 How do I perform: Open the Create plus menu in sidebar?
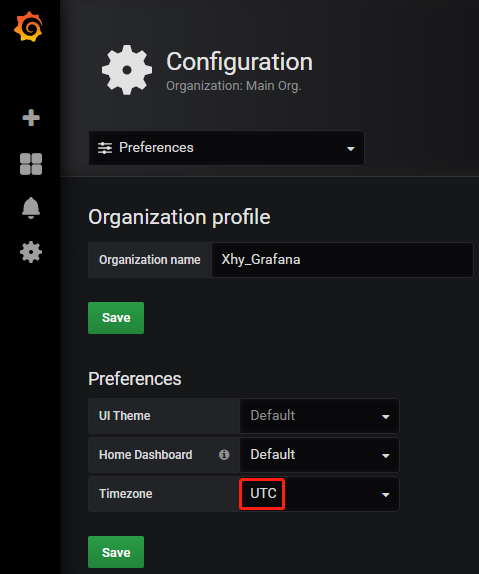click(x=31, y=118)
